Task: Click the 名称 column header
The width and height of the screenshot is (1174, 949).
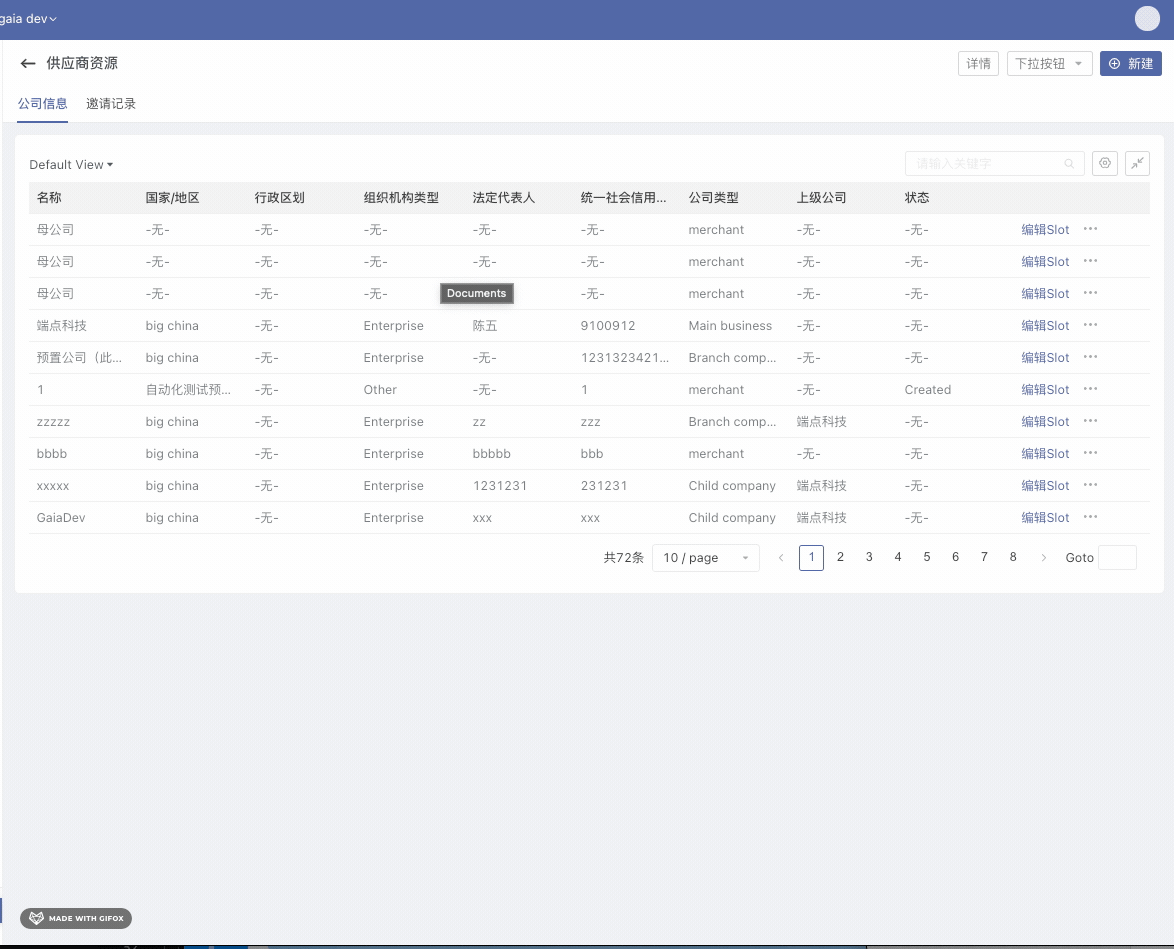Action: pos(49,198)
